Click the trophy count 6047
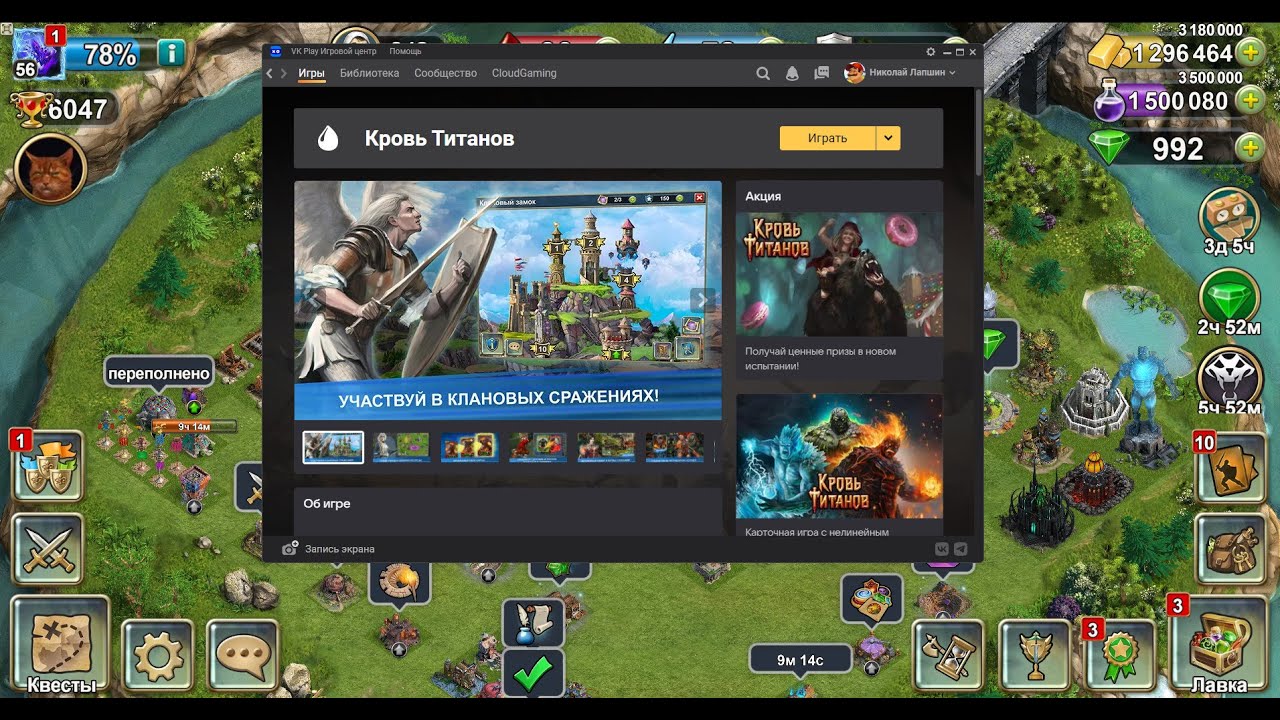Viewport: 1280px width, 720px height. tap(77, 109)
